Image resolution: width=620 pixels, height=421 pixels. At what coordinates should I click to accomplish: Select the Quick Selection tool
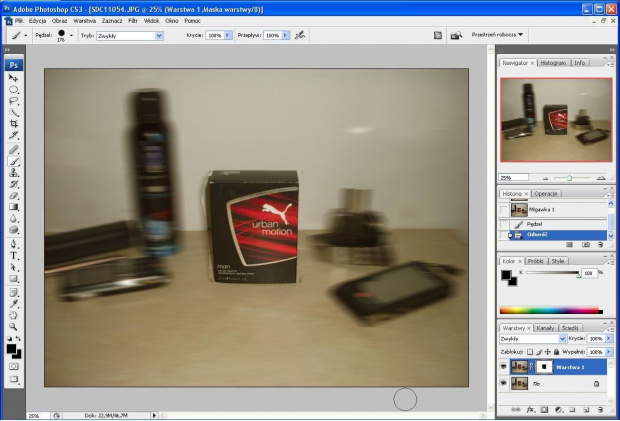pyautogui.click(x=13, y=113)
